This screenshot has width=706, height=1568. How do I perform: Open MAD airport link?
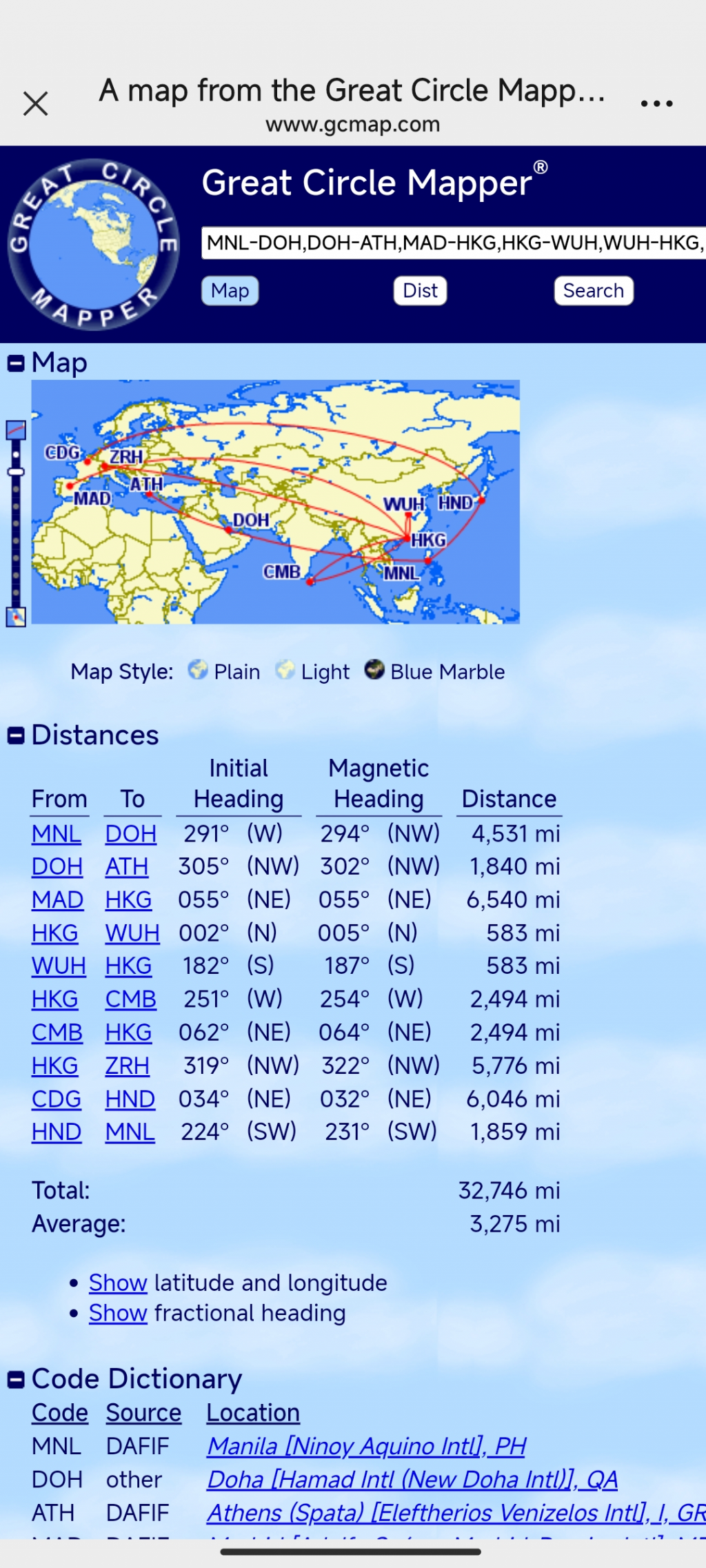point(57,900)
